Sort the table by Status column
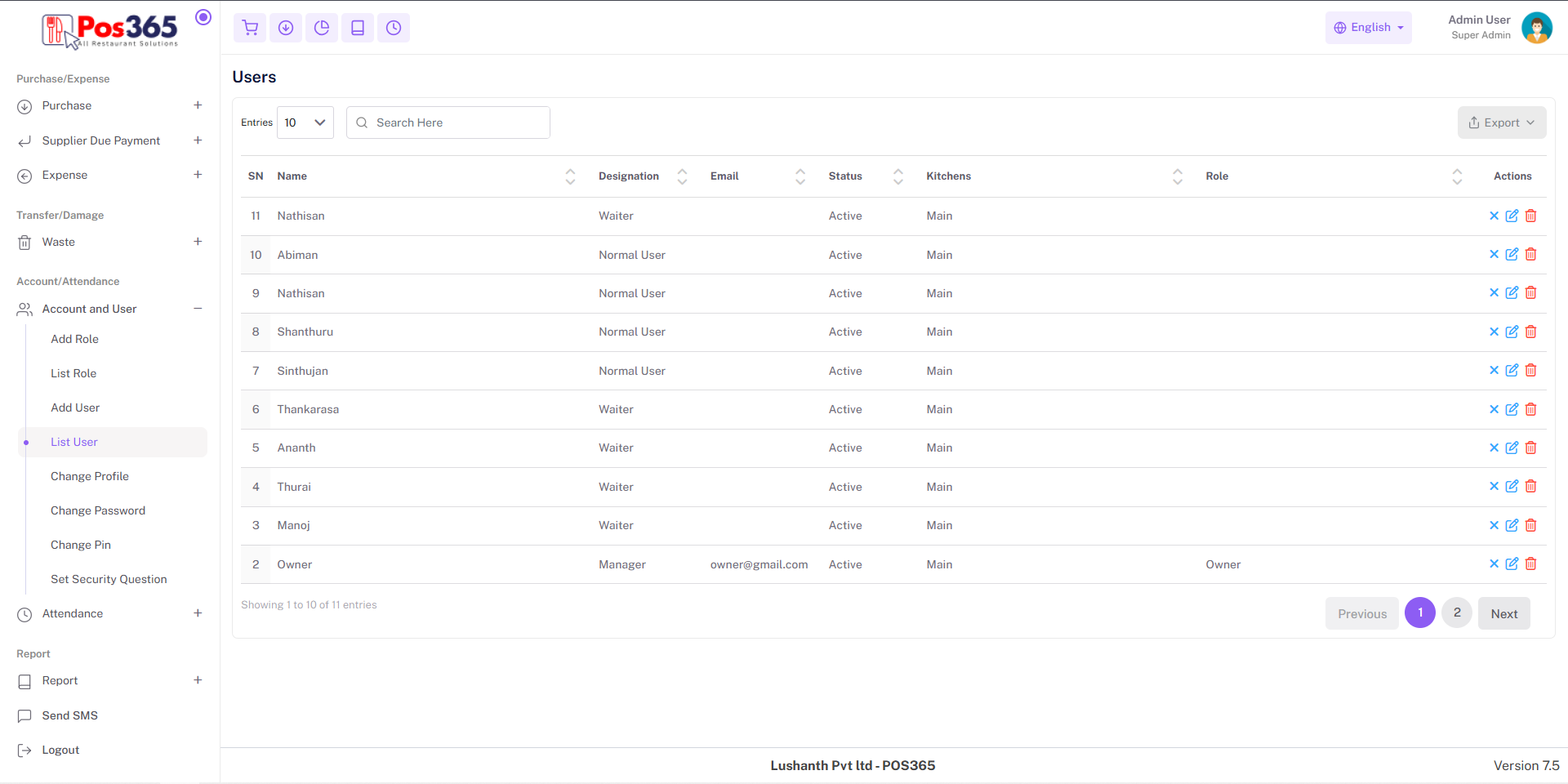Screen dimensions: 1568x784 pos(898,176)
